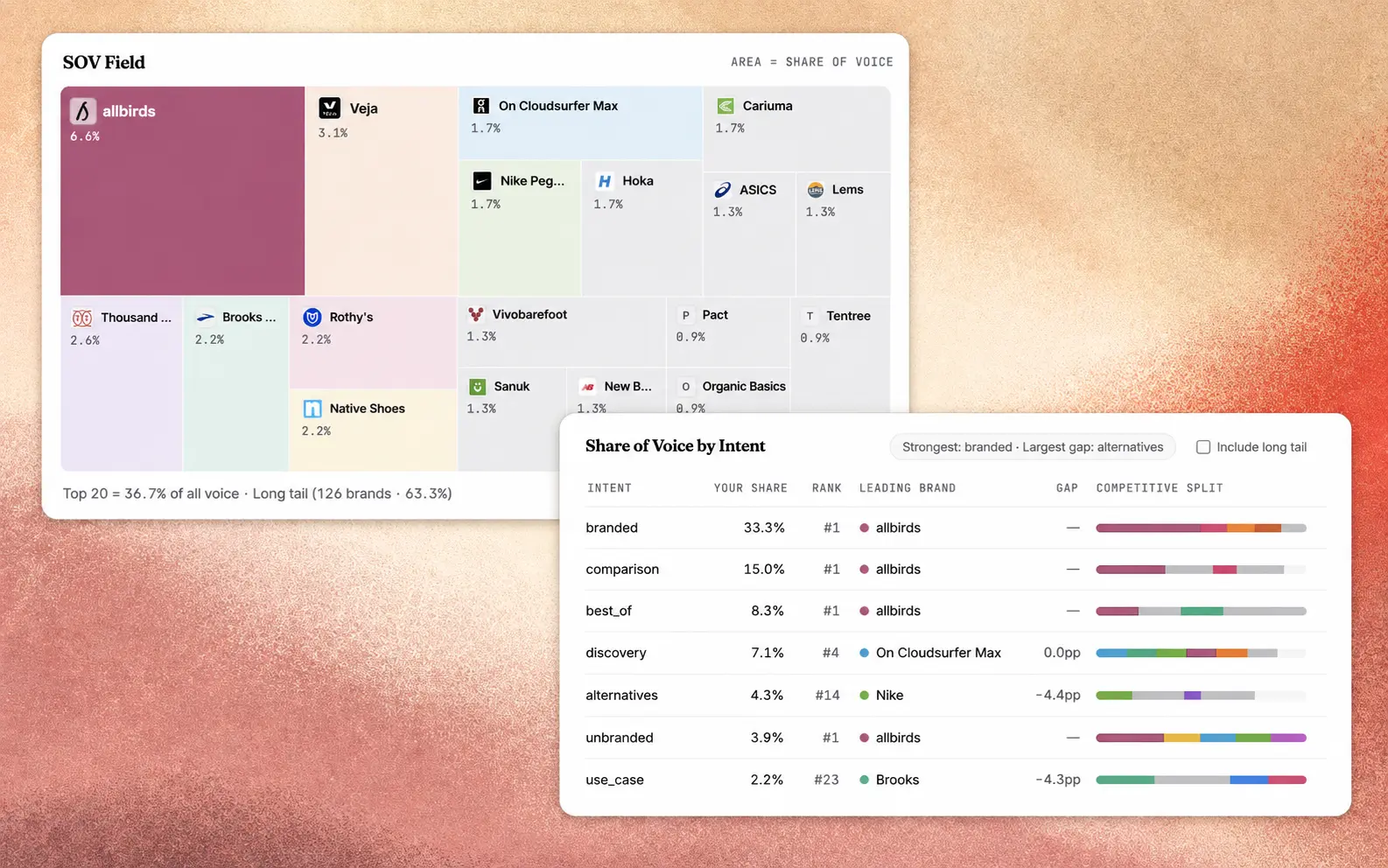Image resolution: width=1388 pixels, height=868 pixels.
Task: Click the Veja logo icon
Action: coord(330,108)
